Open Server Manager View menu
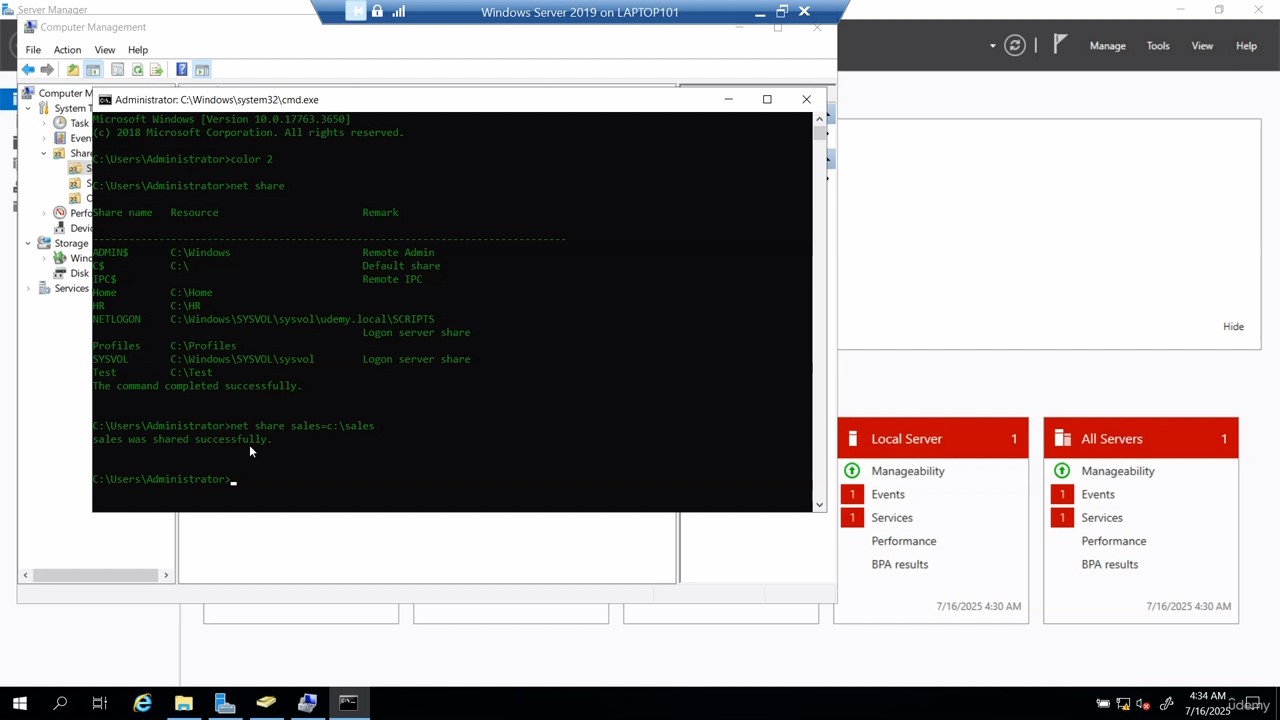Image resolution: width=1280 pixels, height=720 pixels. (1202, 46)
